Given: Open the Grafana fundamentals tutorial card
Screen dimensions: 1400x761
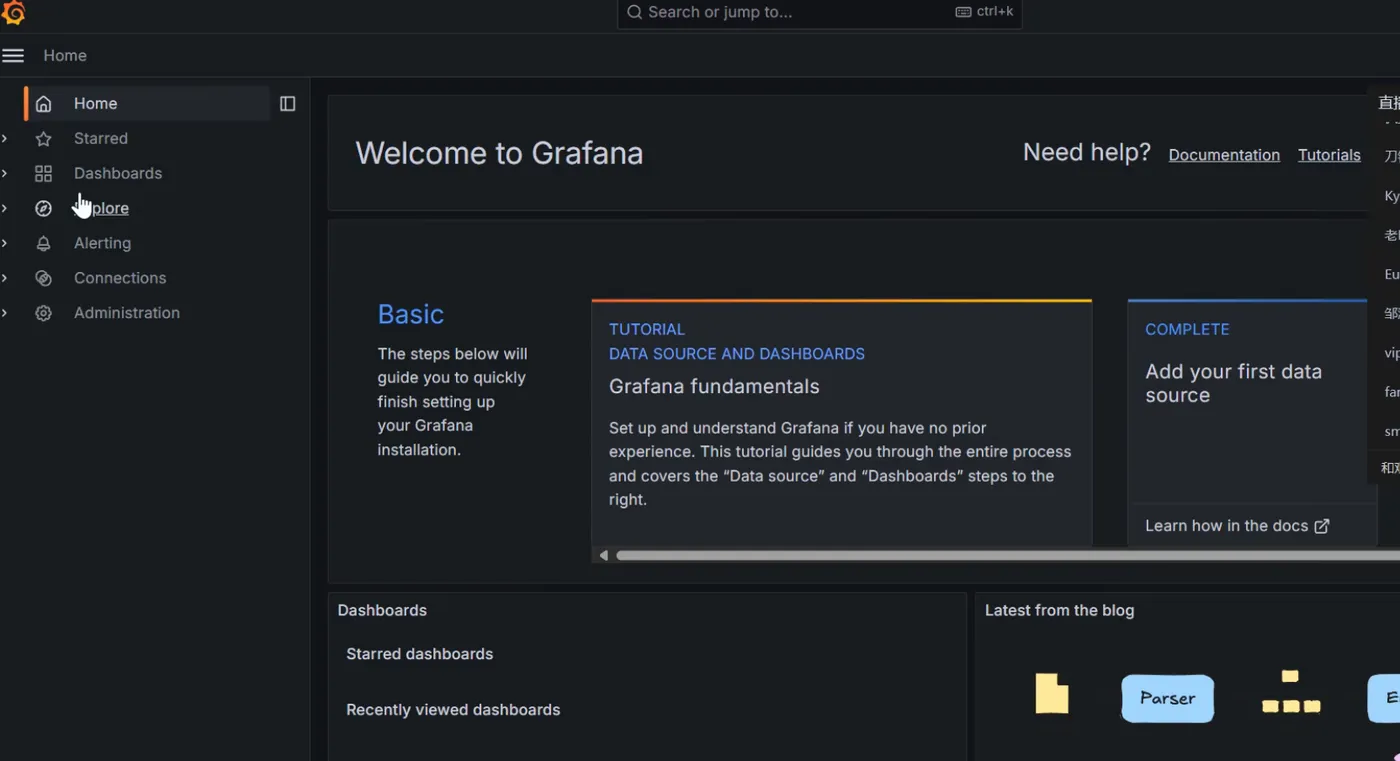Looking at the screenshot, I should pyautogui.click(x=841, y=423).
